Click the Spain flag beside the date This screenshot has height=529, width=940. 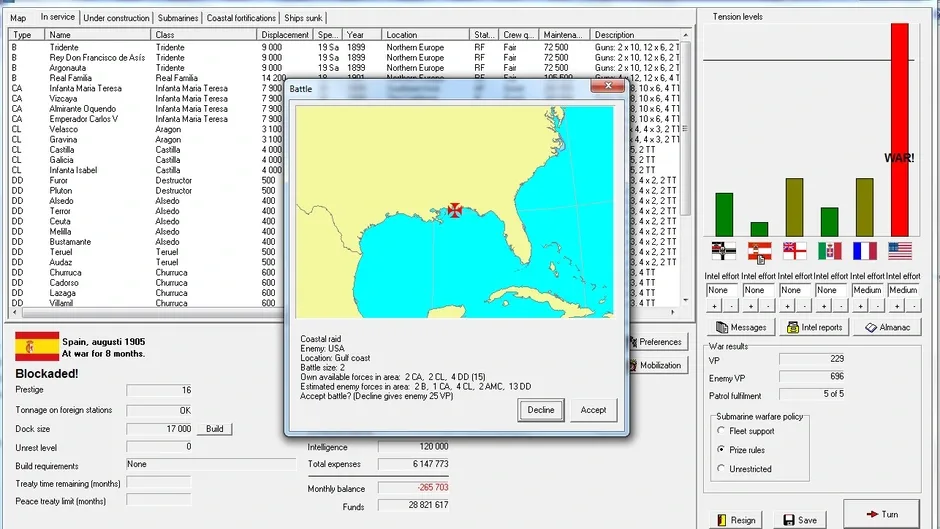pyautogui.click(x=37, y=347)
